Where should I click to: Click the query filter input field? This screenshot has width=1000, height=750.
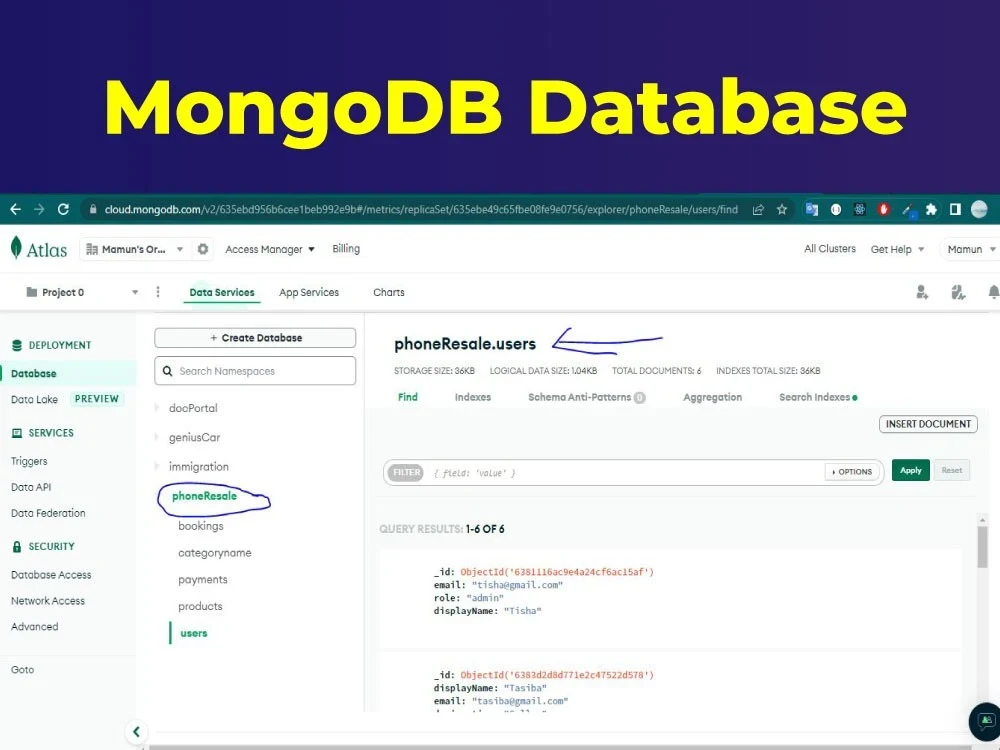pos(625,473)
